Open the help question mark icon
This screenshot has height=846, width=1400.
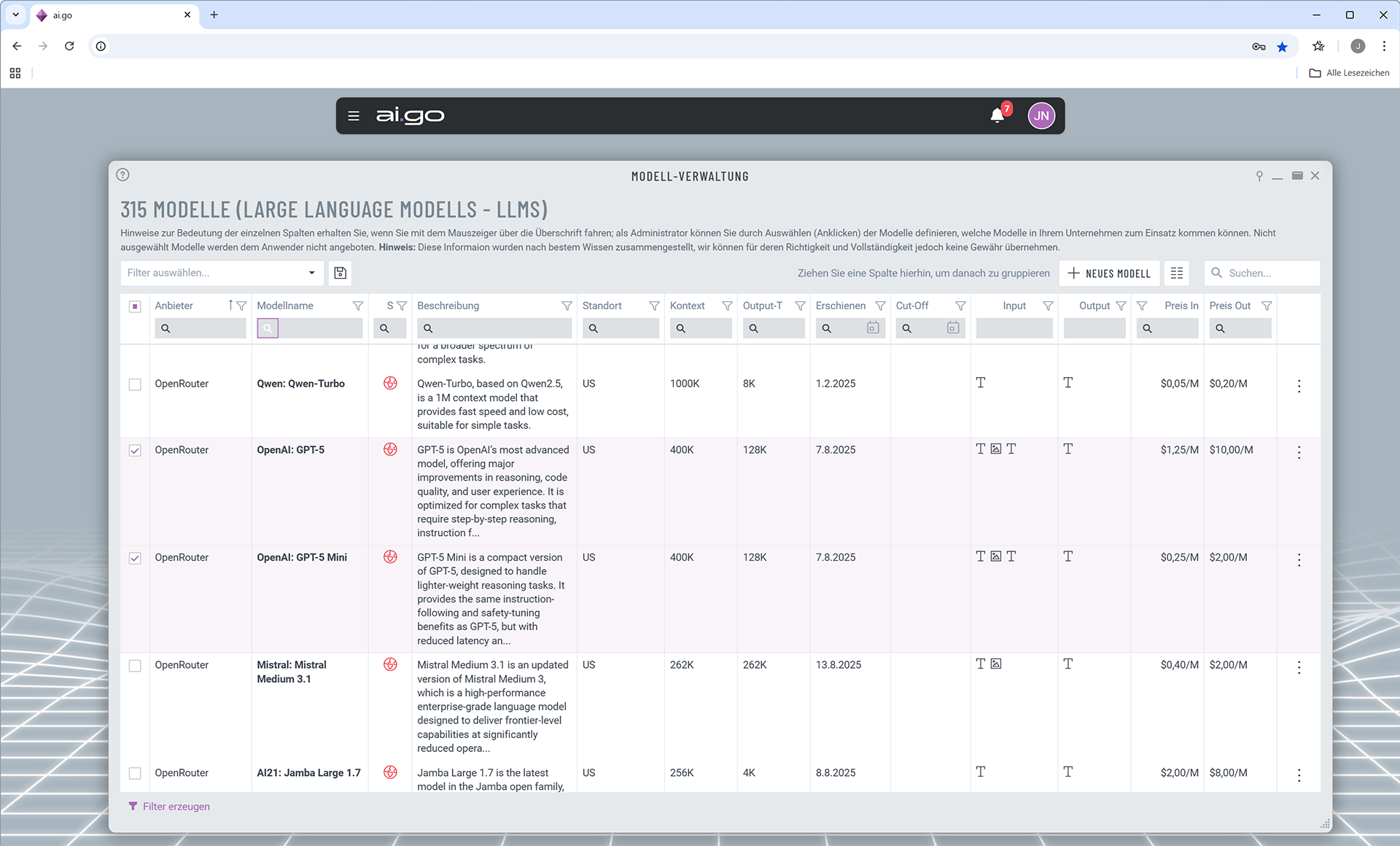tap(122, 175)
